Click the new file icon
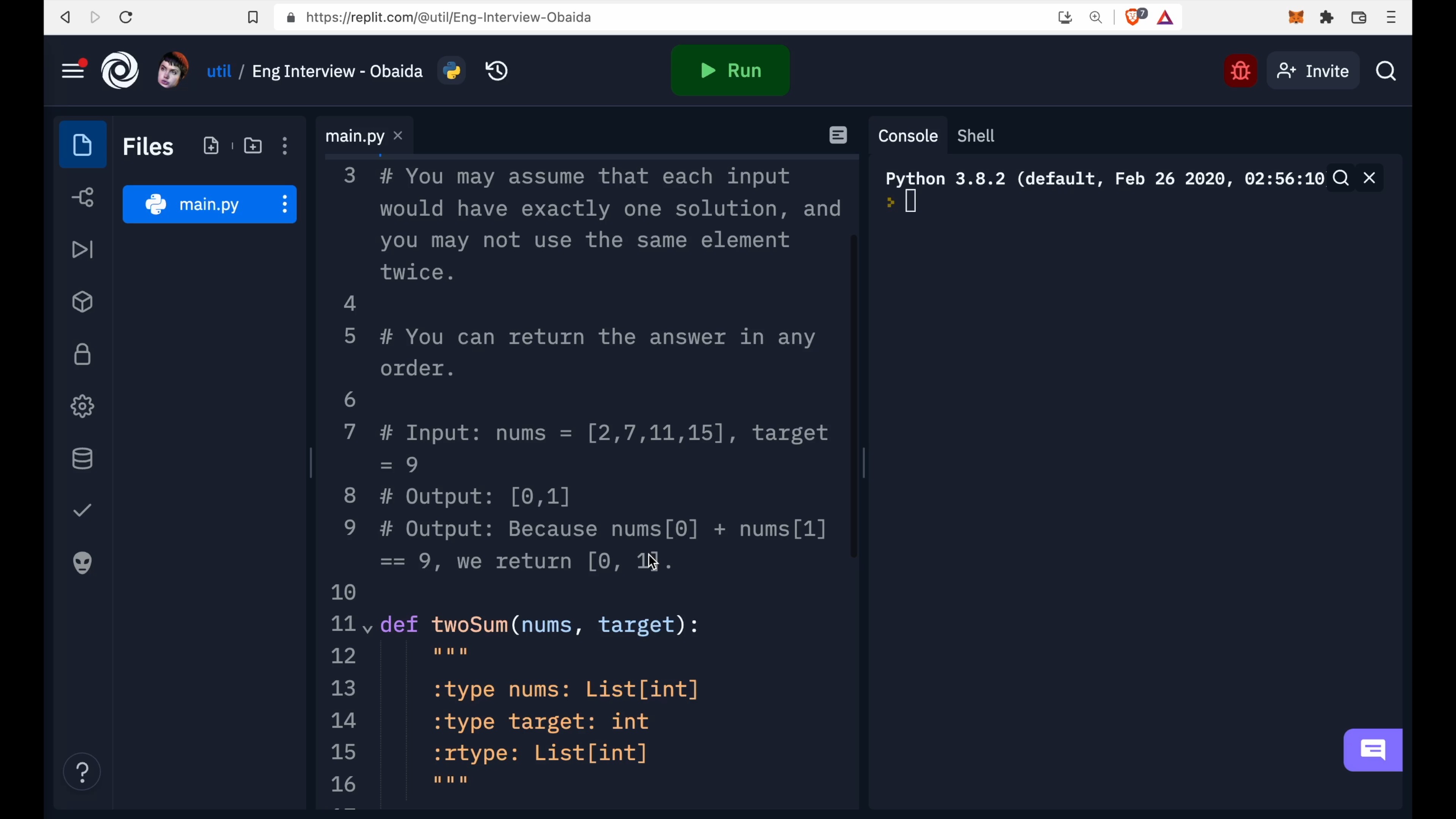Image resolution: width=1456 pixels, height=819 pixels. pos(212,146)
